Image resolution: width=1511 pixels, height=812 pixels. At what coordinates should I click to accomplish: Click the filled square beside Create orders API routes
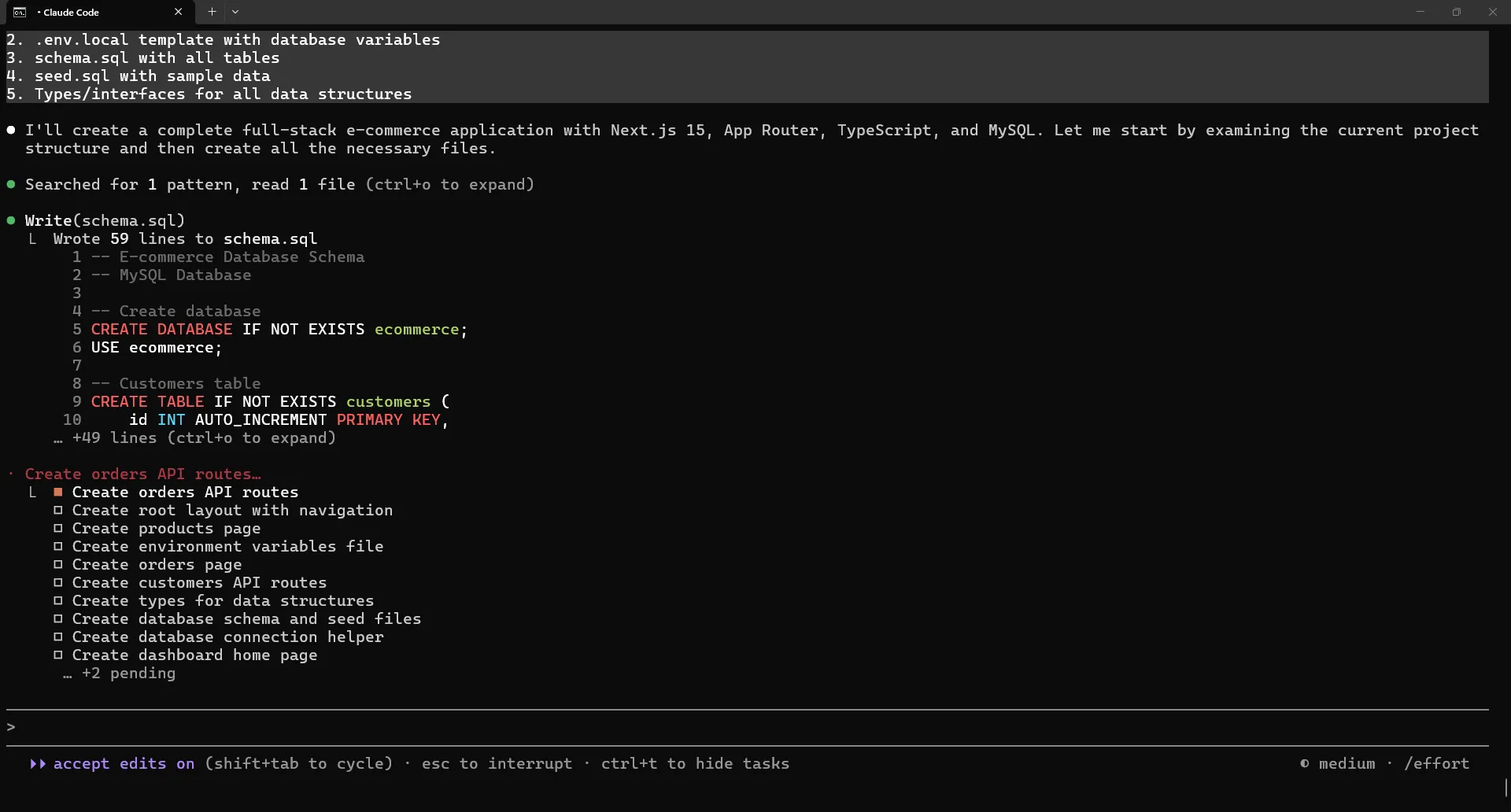[x=57, y=493]
